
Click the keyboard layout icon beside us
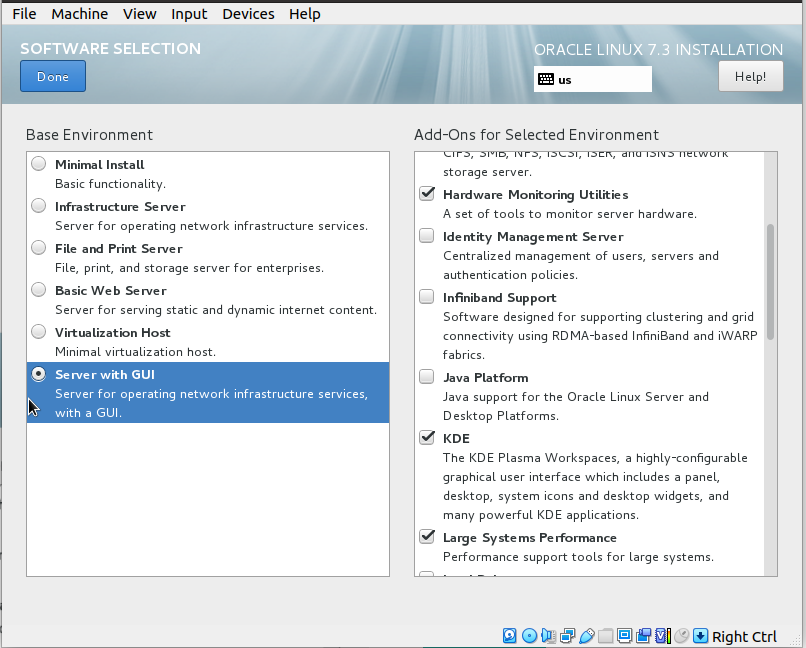coord(546,79)
